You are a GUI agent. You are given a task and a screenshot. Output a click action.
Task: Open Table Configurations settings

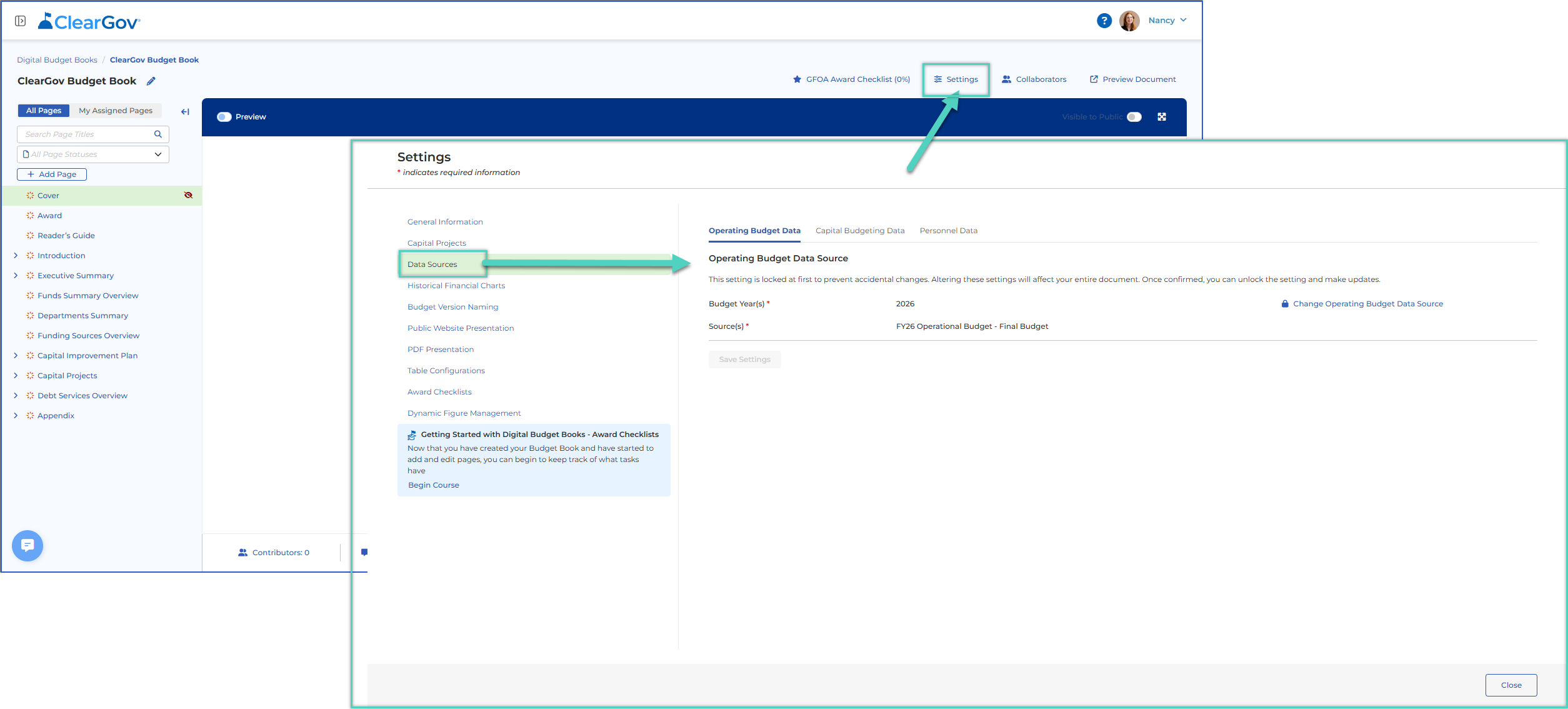click(446, 371)
